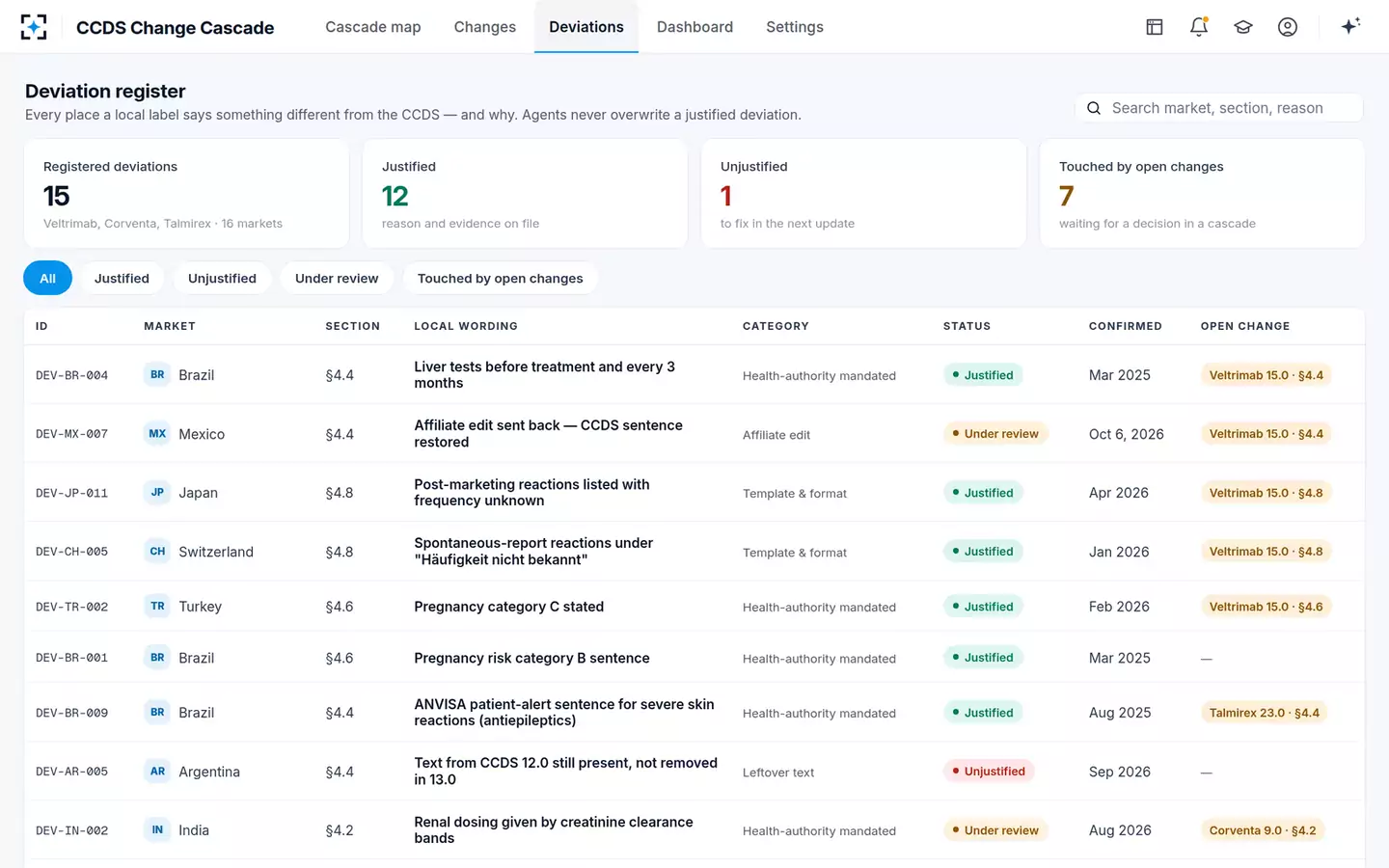The height and width of the screenshot is (868, 1389).
Task: Click the 'Oct 6, 2026' confirmed date
Action: pyautogui.click(x=1127, y=434)
